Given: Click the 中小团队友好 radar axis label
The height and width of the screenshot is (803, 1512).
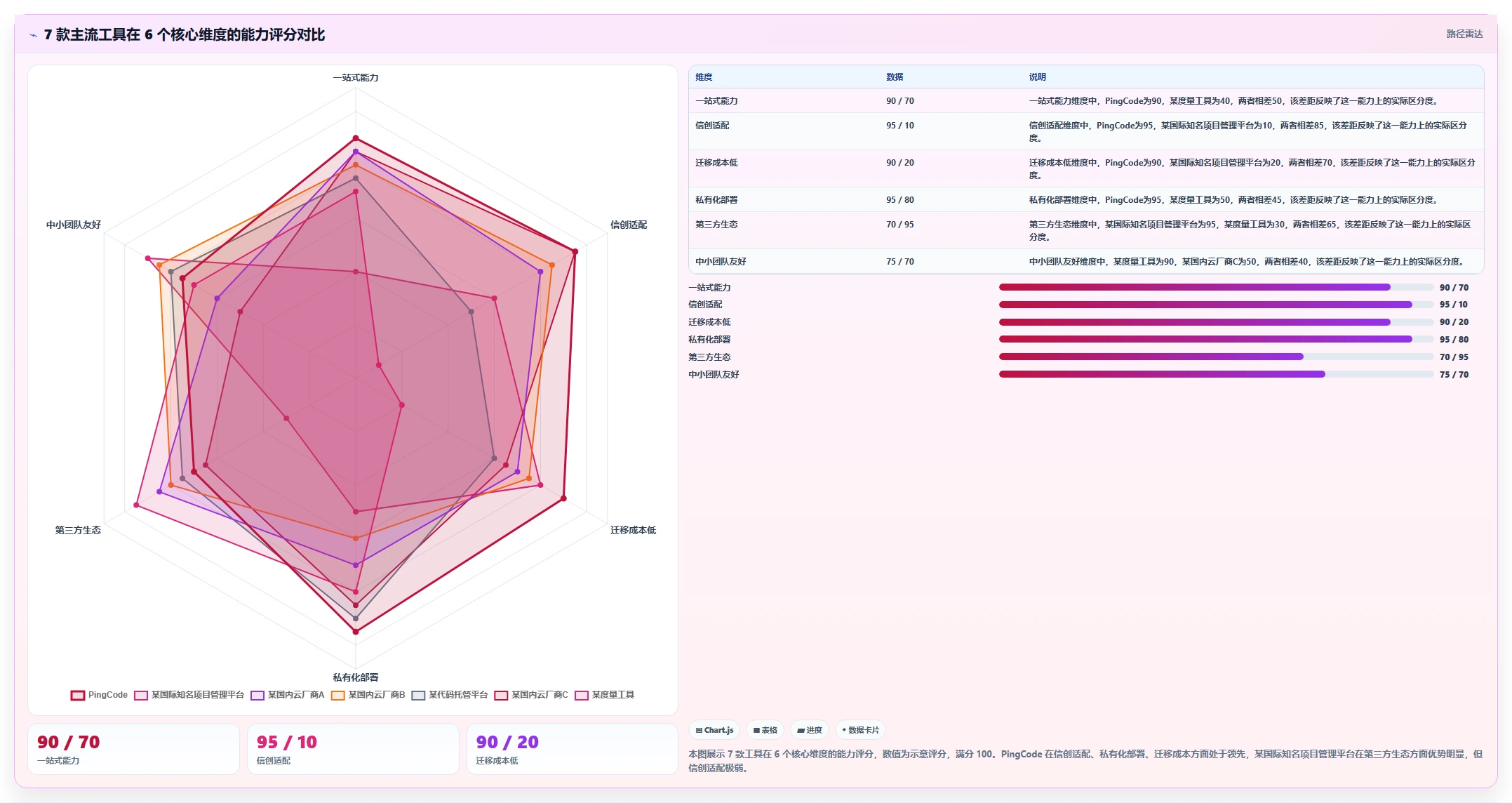Looking at the screenshot, I should pyautogui.click(x=74, y=225).
